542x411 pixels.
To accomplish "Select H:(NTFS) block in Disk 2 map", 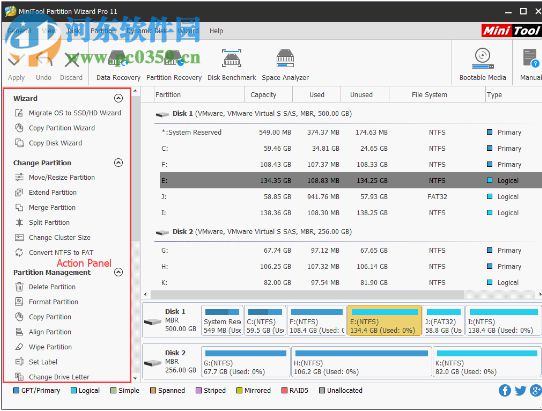I will coord(362,362).
